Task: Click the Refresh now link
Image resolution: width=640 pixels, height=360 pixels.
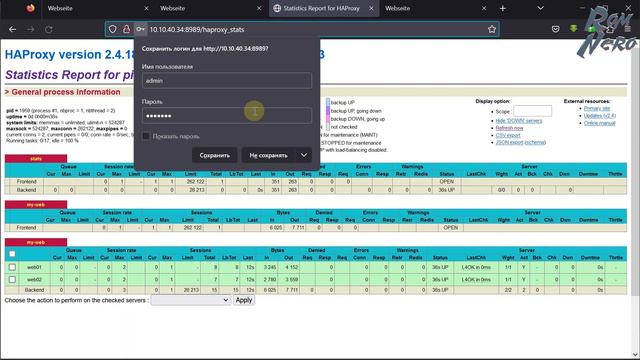Action: 509,128
